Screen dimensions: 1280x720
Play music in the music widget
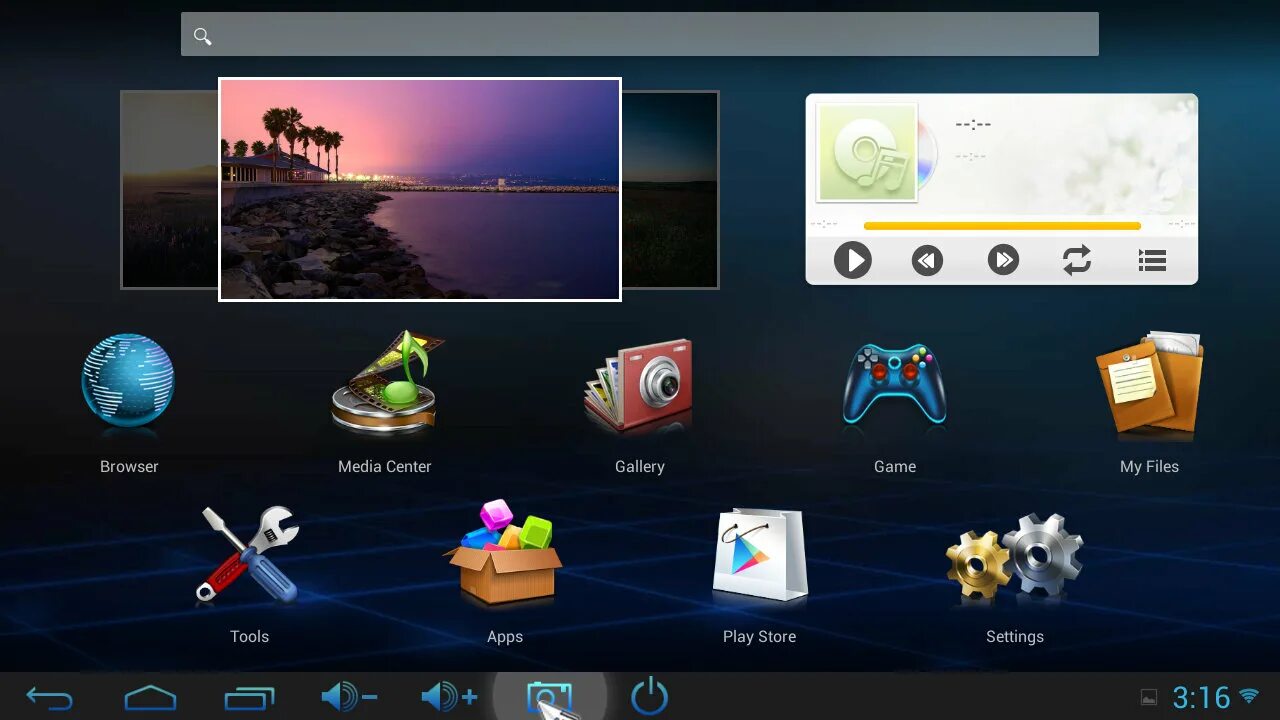point(853,261)
